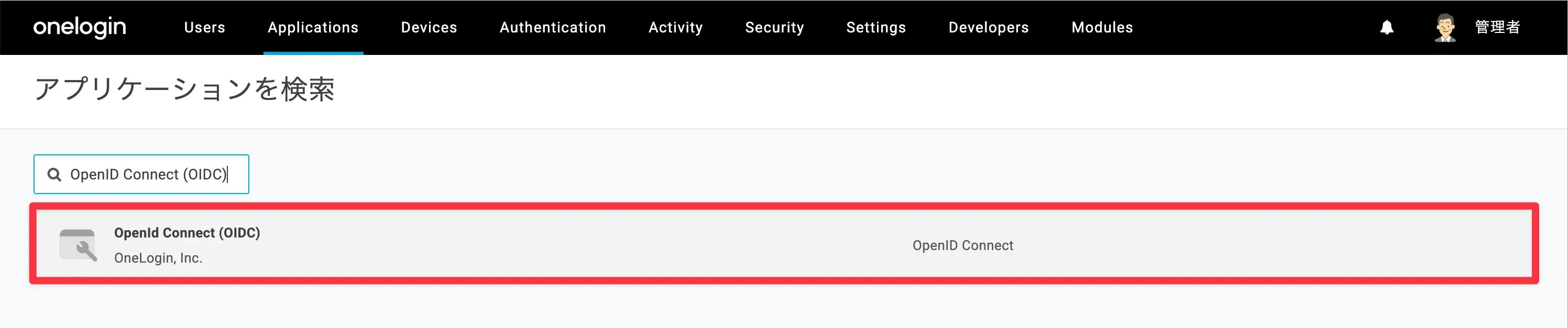Open the Security menu
1568x328 pixels.
(x=774, y=27)
